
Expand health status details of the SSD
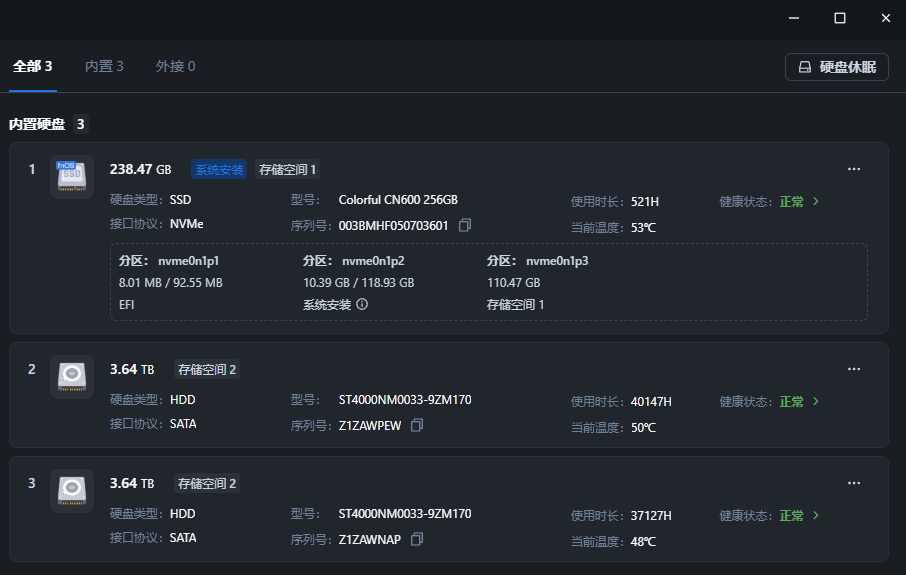(x=816, y=201)
